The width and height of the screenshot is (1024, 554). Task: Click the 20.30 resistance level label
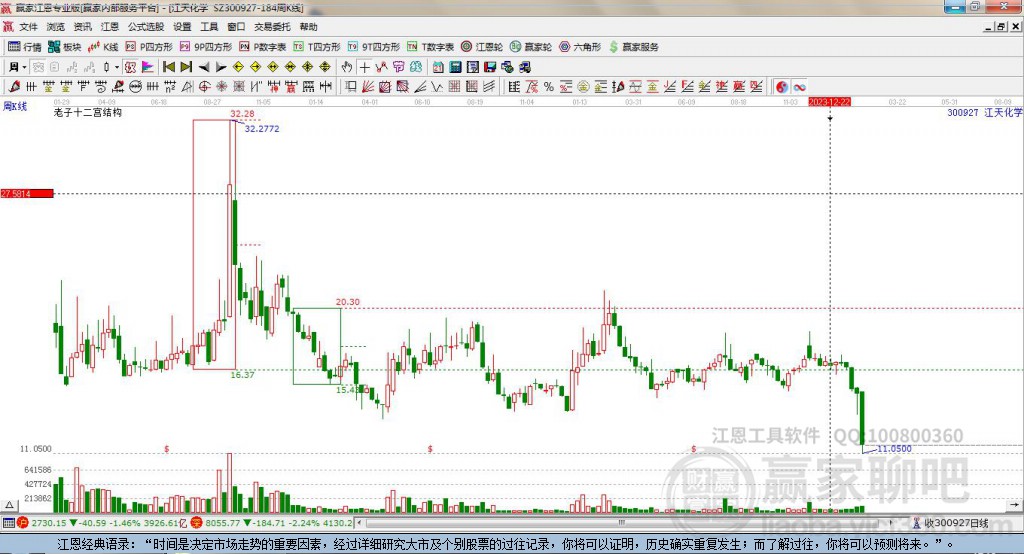tap(347, 302)
